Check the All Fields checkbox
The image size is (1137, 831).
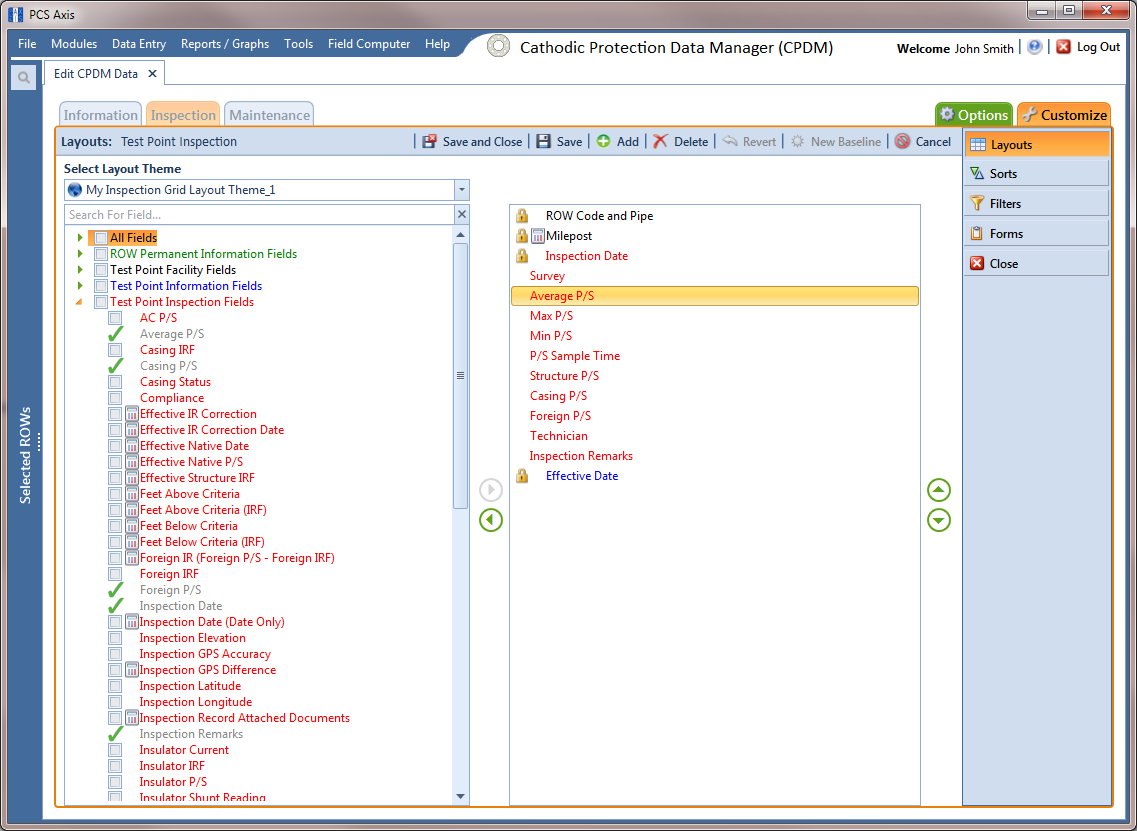point(101,238)
